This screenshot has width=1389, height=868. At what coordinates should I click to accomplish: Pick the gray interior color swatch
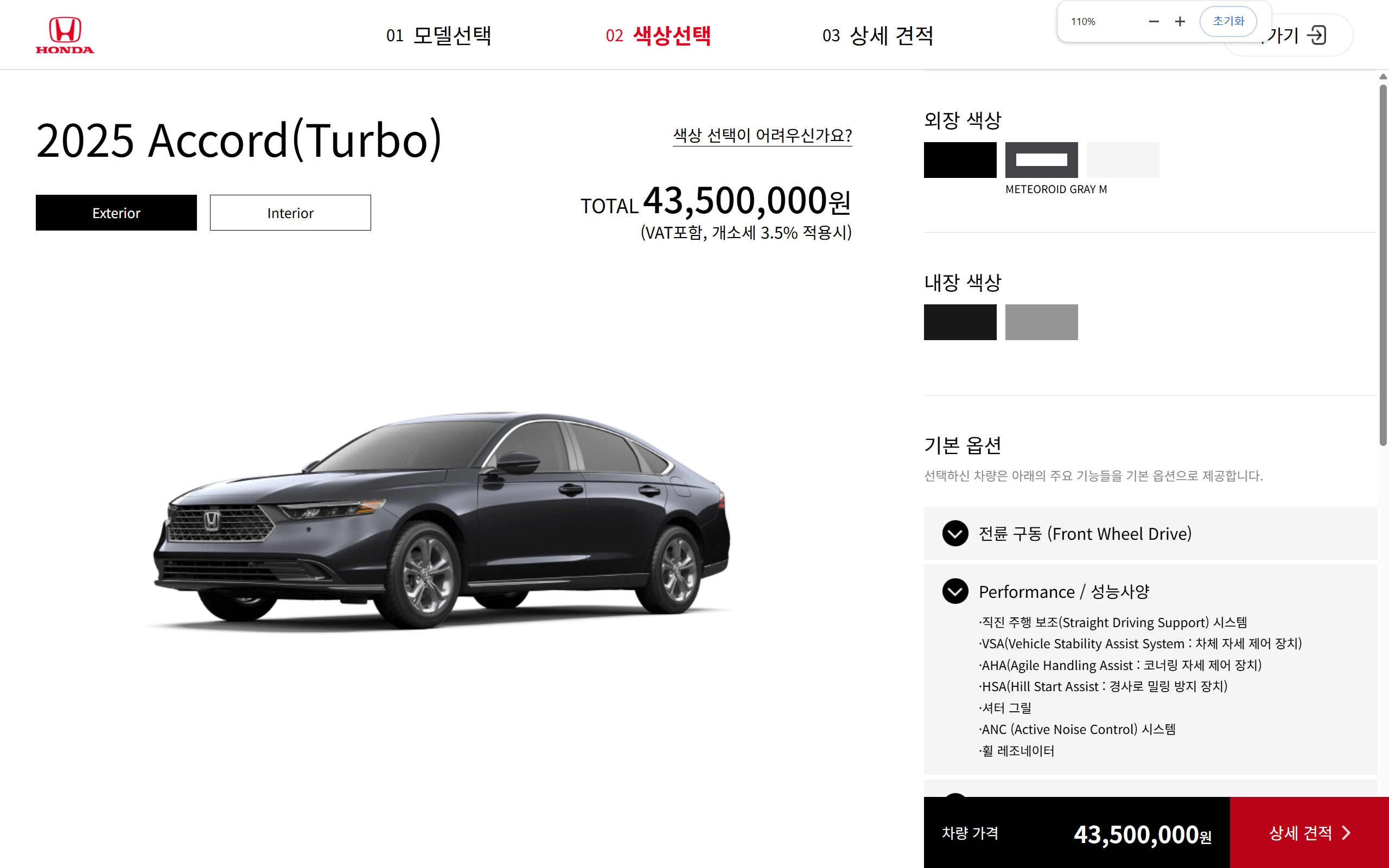point(1041,322)
